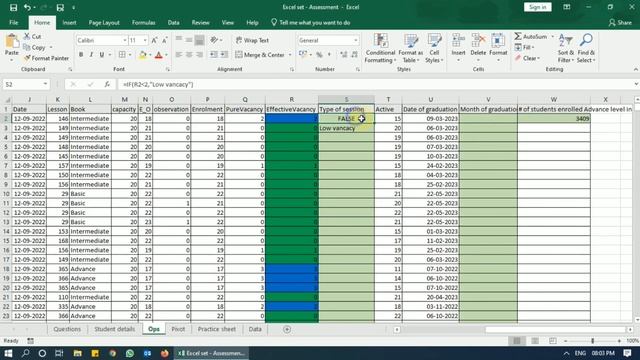Screen dimensions: 640x360
Task: Click the Insert Function fx icon
Action: (107, 84)
